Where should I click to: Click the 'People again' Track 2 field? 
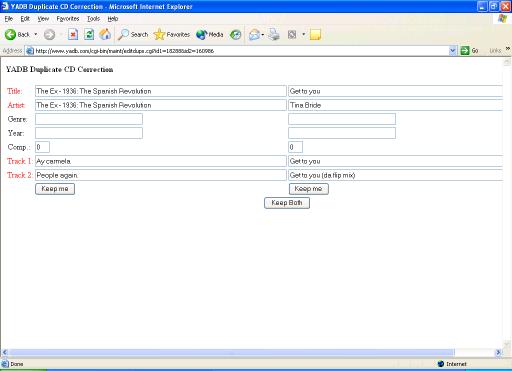(x=161, y=175)
